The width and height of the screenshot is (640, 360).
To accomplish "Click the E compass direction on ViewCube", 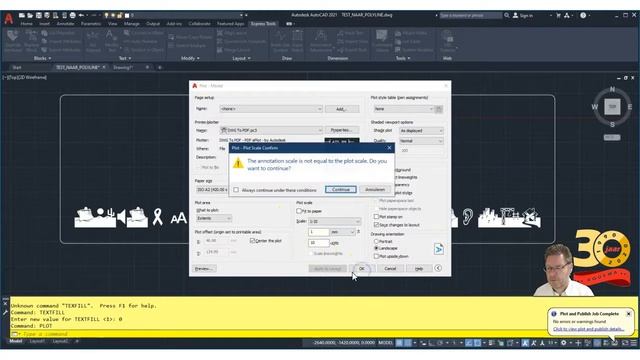I will pyautogui.click(x=630, y=107).
